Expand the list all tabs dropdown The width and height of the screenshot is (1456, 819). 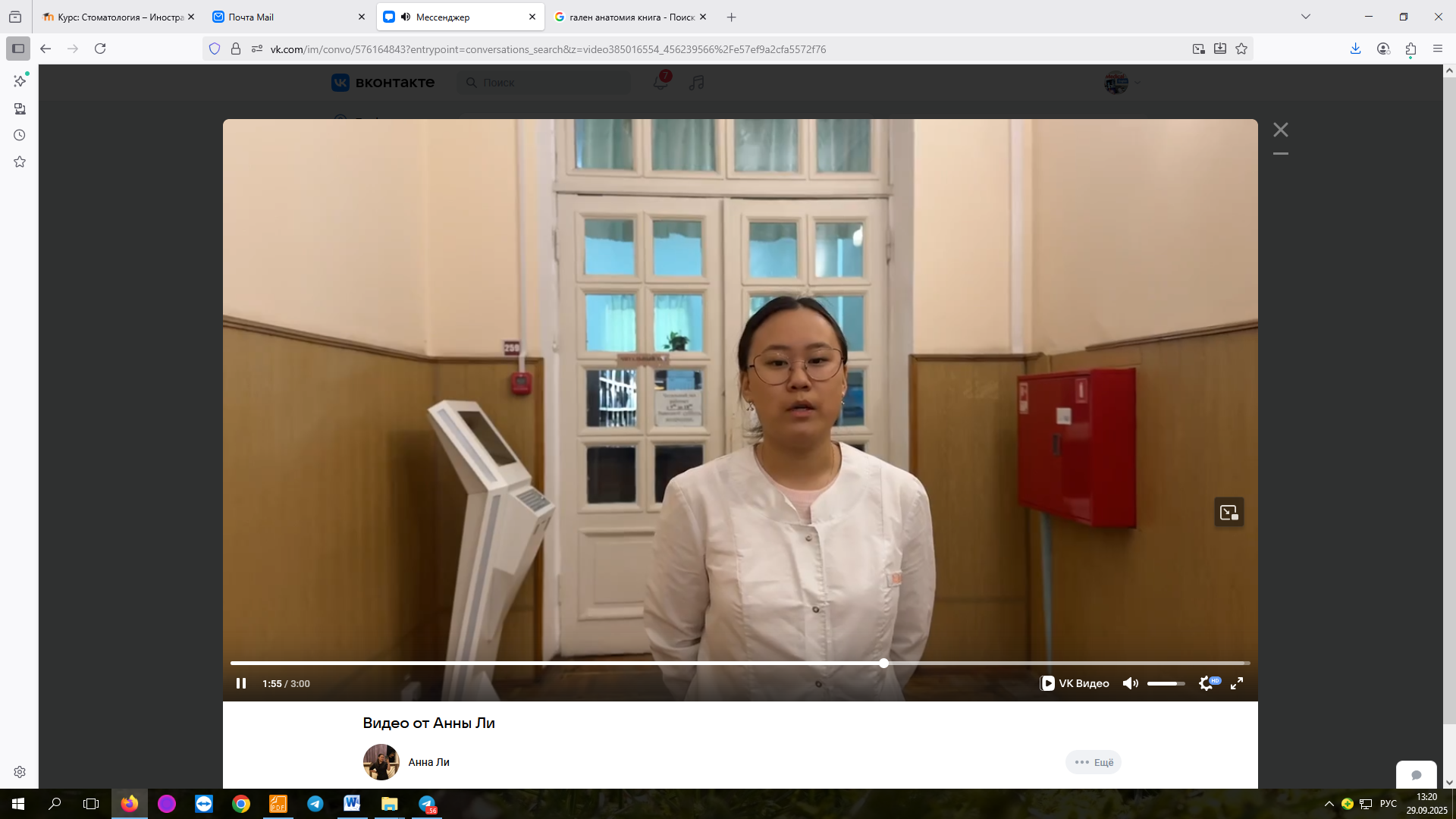1306,17
